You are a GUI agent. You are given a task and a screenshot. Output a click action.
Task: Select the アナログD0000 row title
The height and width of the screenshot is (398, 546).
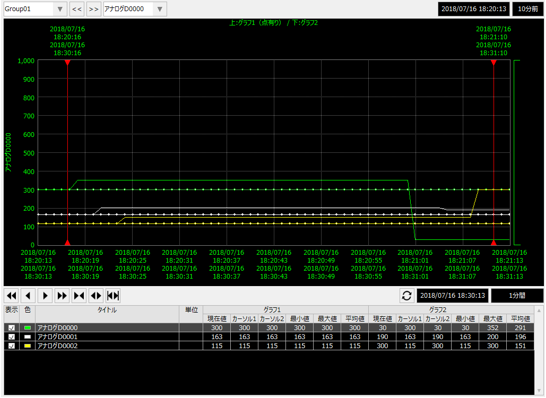click(57, 328)
